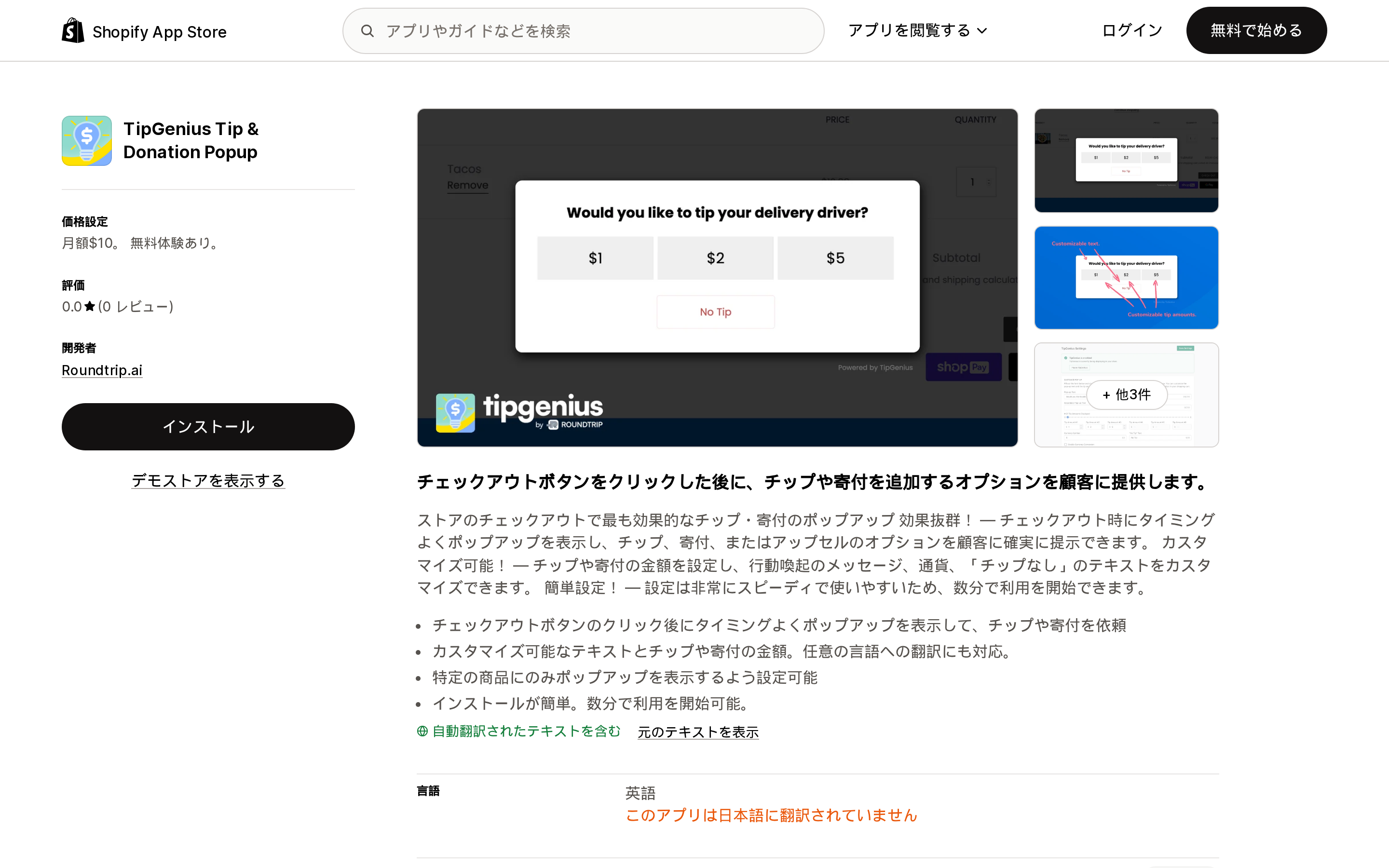Open the デモストアを表示する link
Image resolution: width=1389 pixels, height=868 pixels.
(x=208, y=480)
